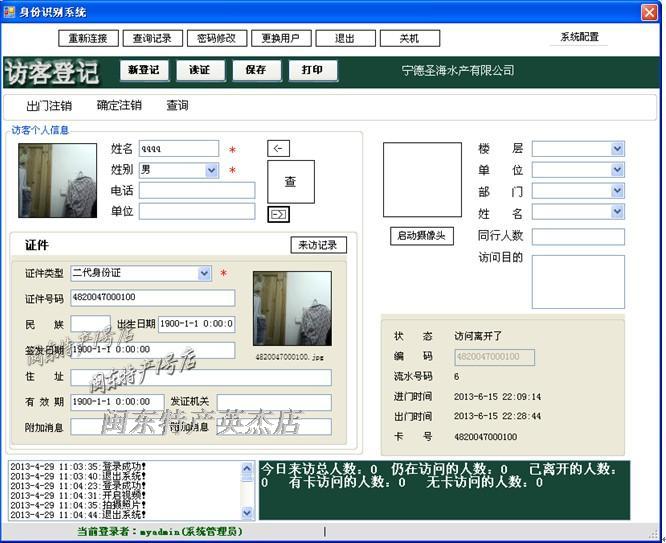The image size is (666, 543).
Task: Click 读证 toolbar button
Action: point(200,70)
